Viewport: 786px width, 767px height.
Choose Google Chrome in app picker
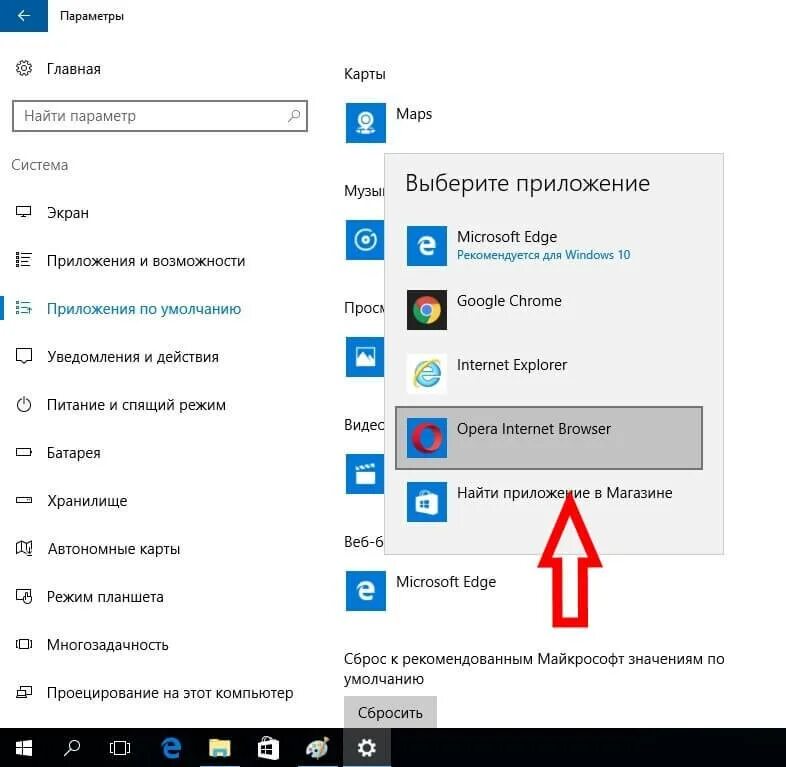[549, 310]
